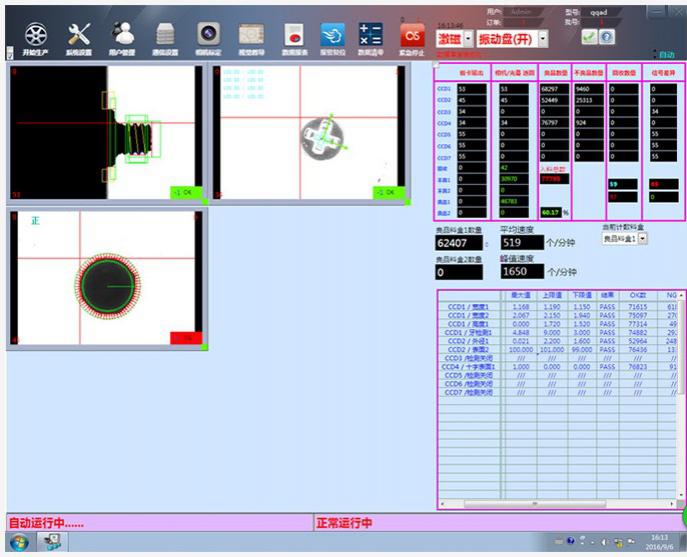Click the taskbar clock showing 16:13
This screenshot has width=687, height=557.
pos(659,542)
